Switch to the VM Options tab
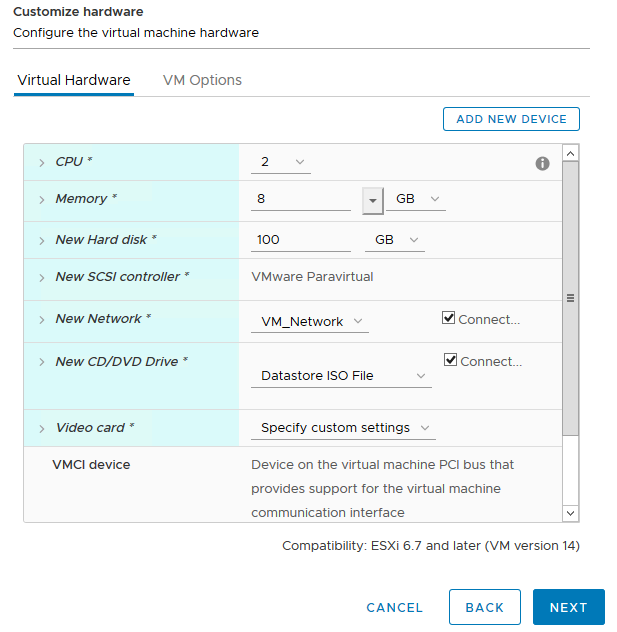This screenshot has width=617, height=632. 202,80
